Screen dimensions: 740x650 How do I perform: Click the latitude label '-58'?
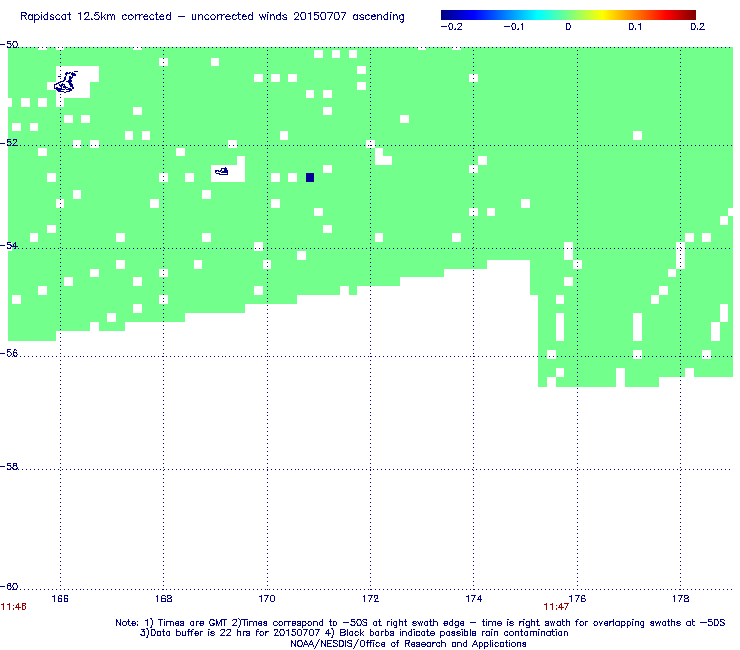click(x=9, y=466)
